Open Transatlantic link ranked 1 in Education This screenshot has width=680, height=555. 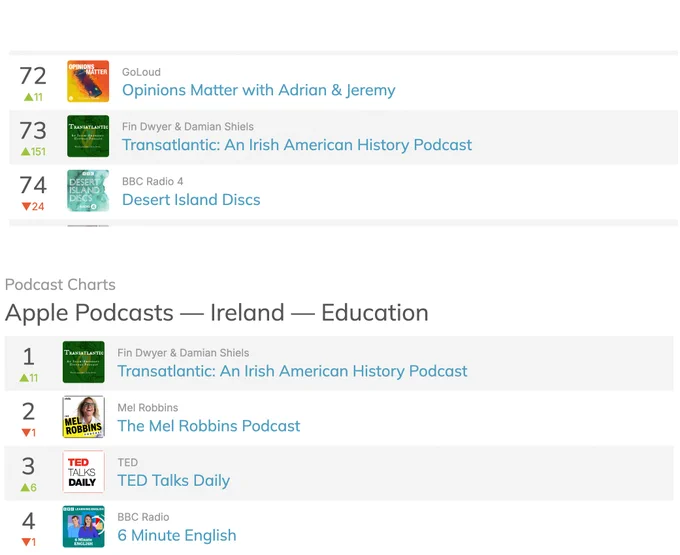292,371
